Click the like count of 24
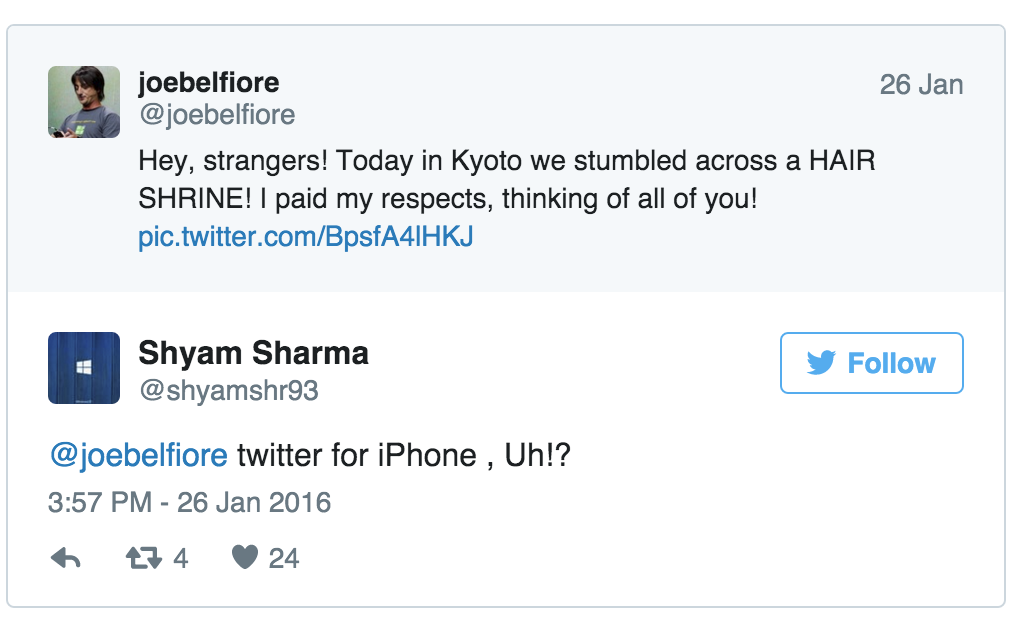 pyautogui.click(x=284, y=558)
